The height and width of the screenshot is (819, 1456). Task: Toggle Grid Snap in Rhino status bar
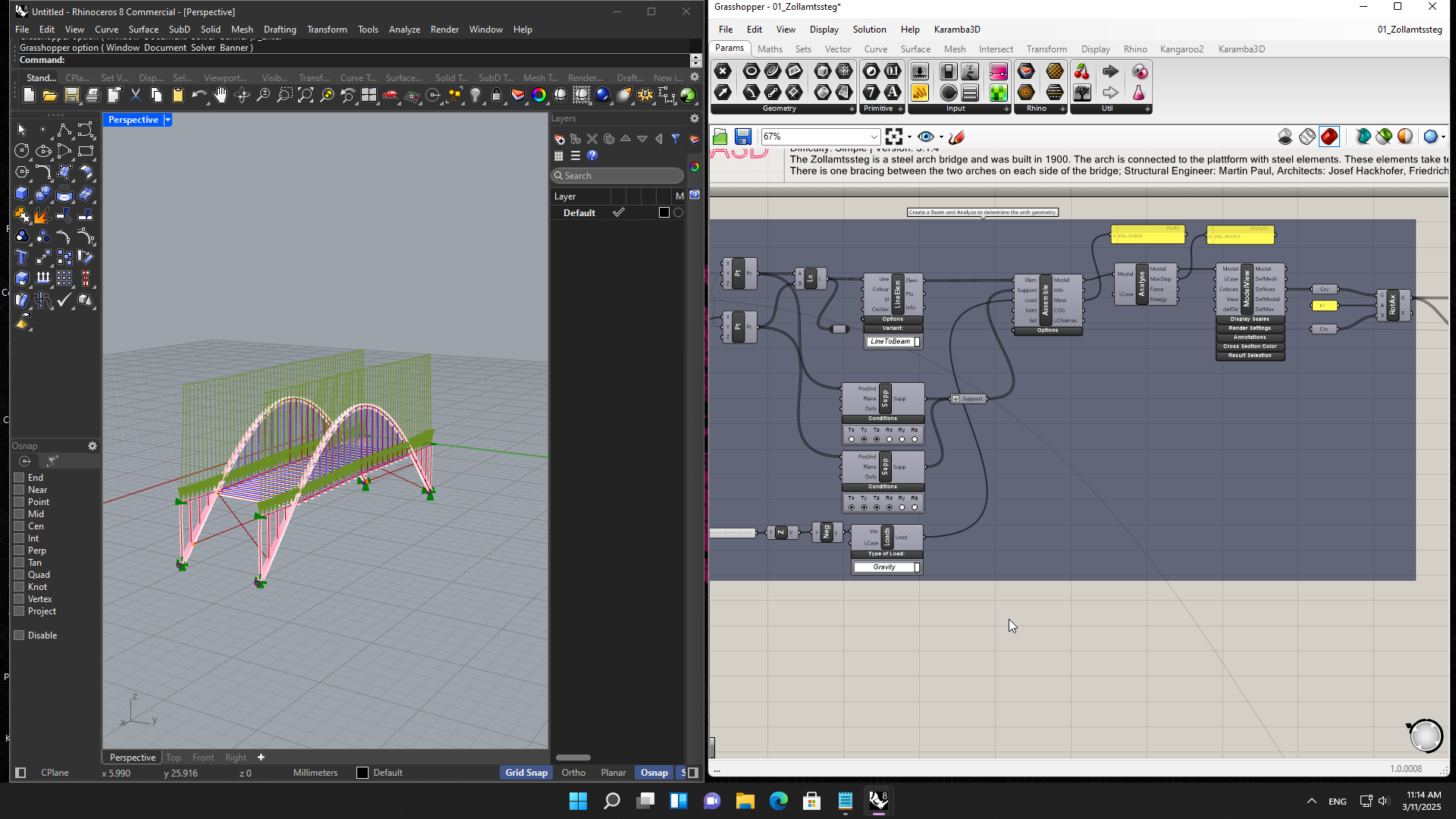pyautogui.click(x=526, y=773)
